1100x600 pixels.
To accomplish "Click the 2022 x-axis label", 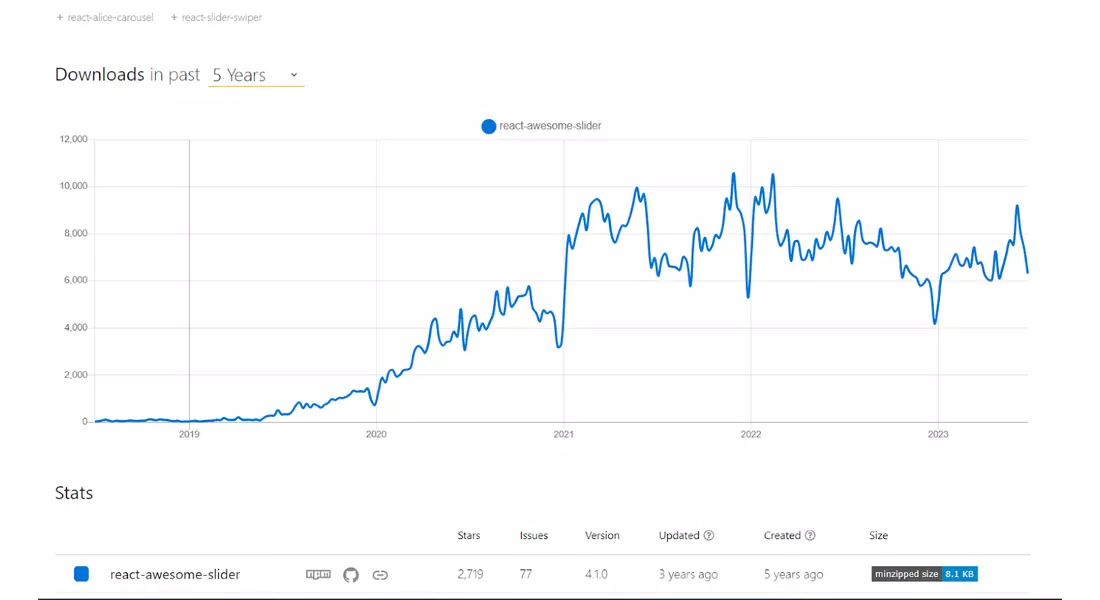I will point(751,434).
